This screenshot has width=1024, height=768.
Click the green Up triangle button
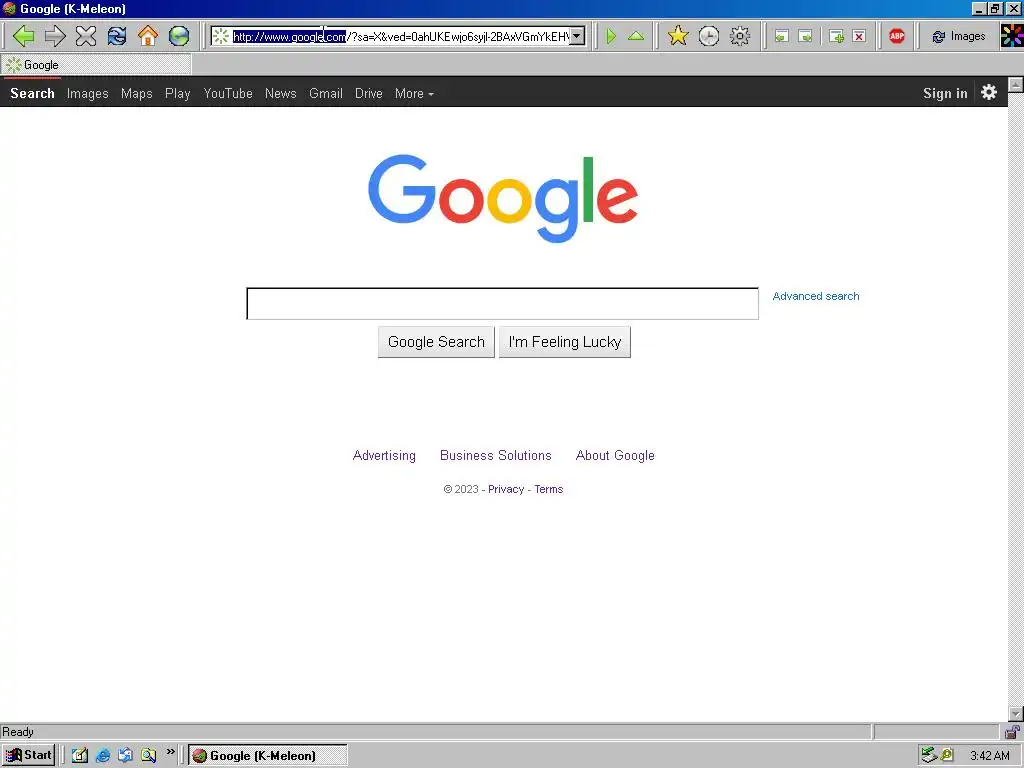click(x=636, y=37)
